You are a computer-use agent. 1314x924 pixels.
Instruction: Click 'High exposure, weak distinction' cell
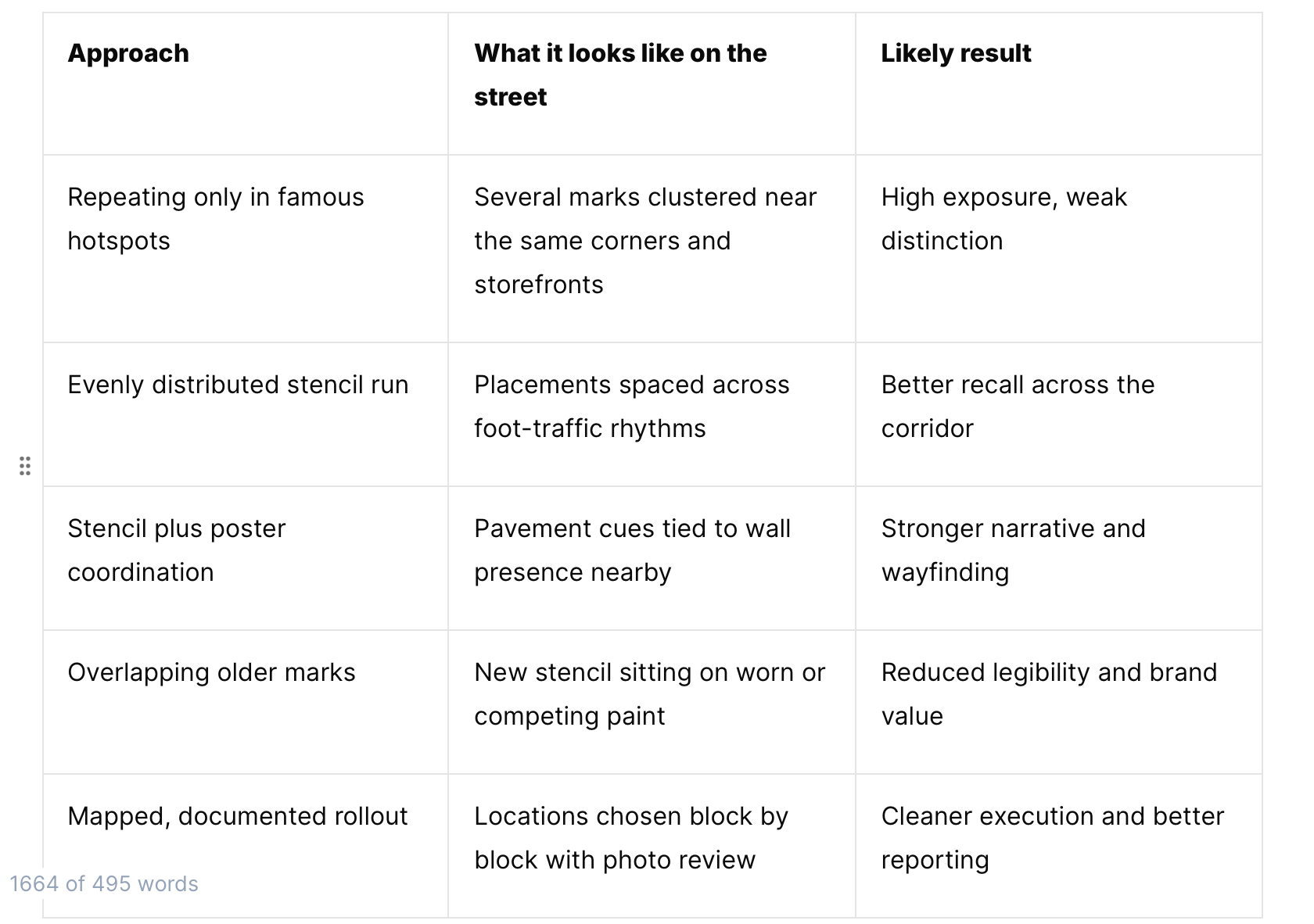click(1059, 249)
